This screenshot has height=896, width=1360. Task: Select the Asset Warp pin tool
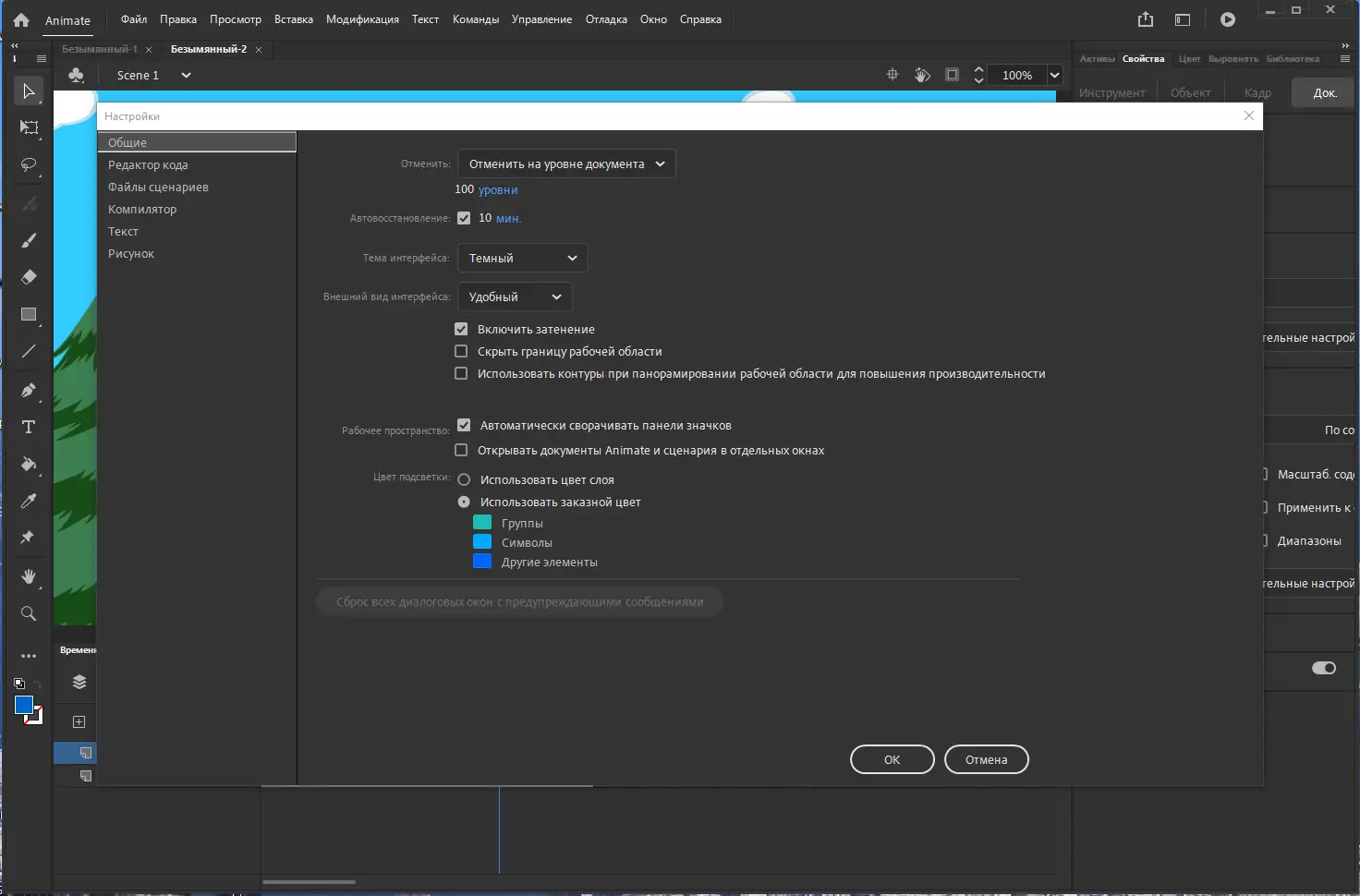[x=29, y=538]
